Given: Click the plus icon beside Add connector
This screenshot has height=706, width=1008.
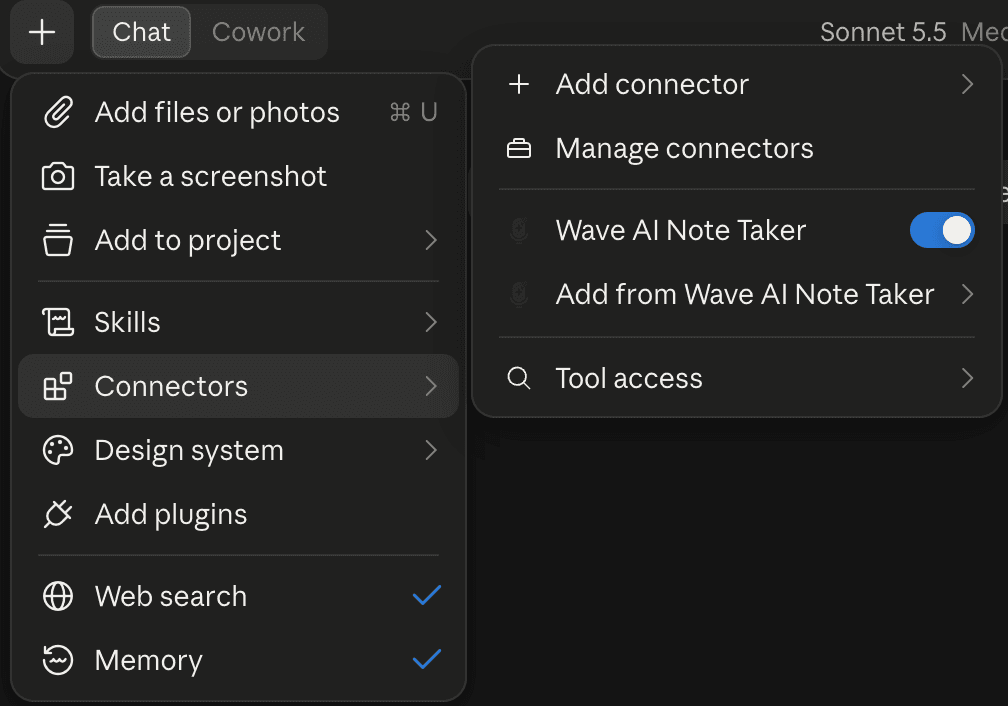Looking at the screenshot, I should (x=519, y=84).
